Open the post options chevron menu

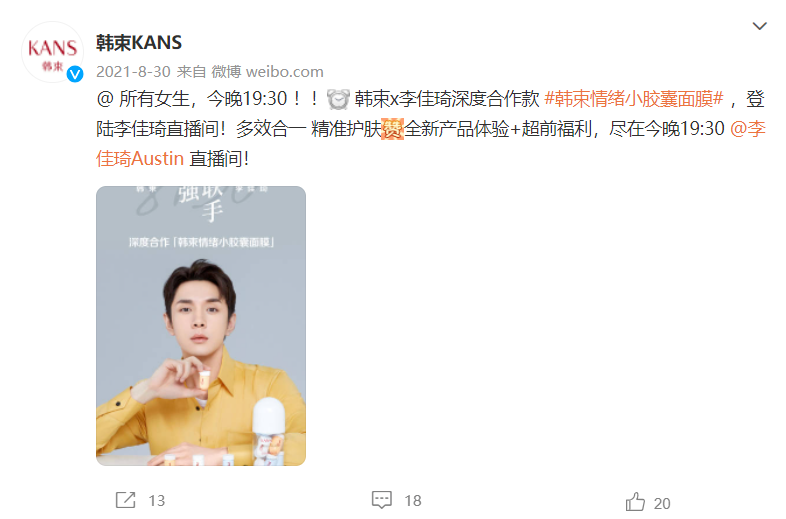(x=759, y=26)
